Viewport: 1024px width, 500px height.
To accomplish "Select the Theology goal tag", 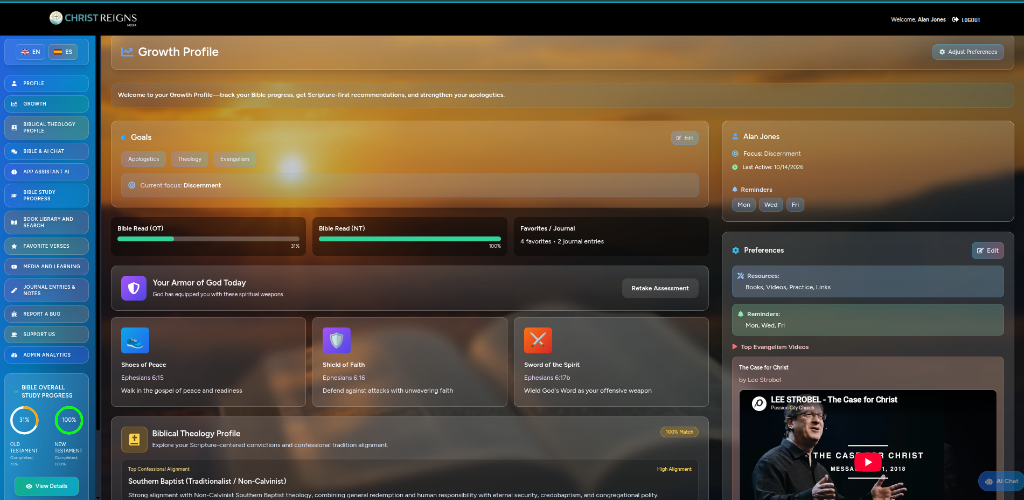I will click(189, 159).
